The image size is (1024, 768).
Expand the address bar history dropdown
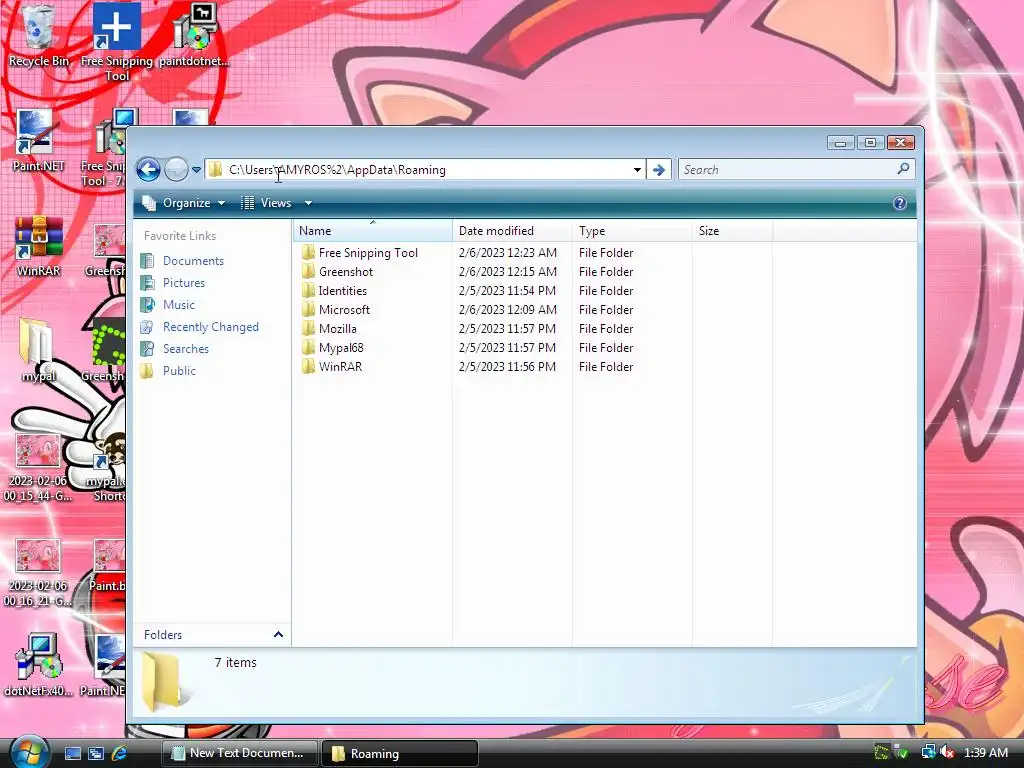(x=637, y=170)
